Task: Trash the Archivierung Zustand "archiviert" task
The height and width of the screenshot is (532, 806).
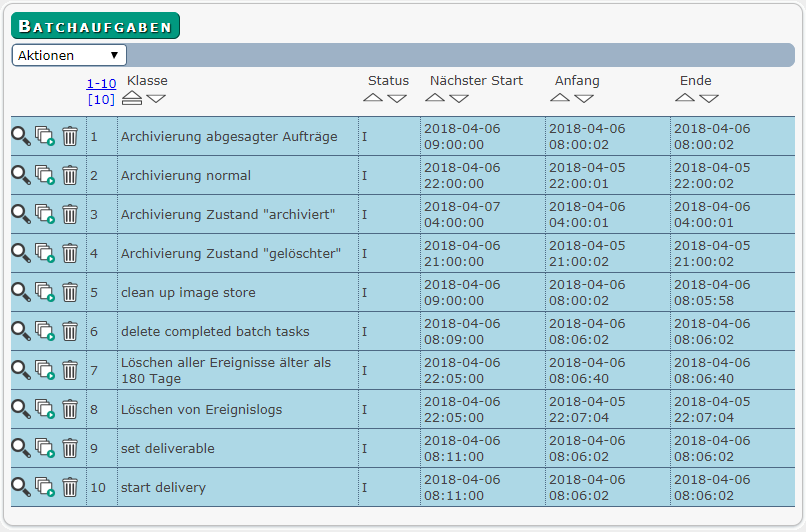Action: [70, 214]
